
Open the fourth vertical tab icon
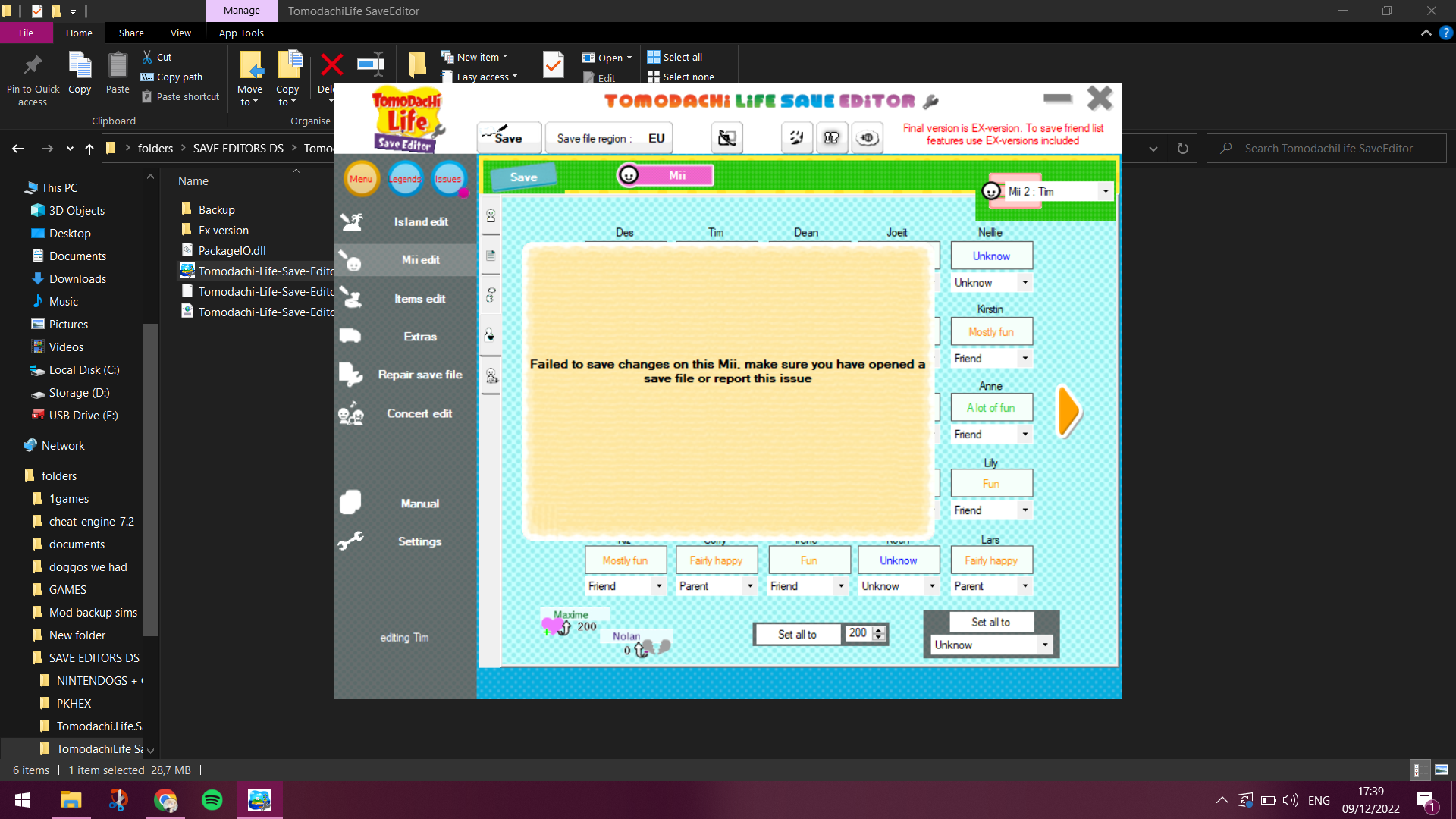tap(491, 335)
